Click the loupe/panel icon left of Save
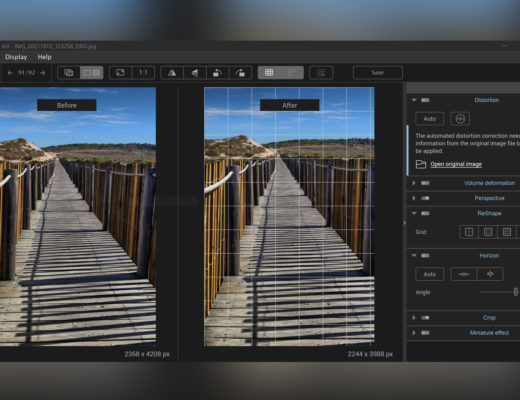520x400 pixels. pyautogui.click(x=321, y=73)
